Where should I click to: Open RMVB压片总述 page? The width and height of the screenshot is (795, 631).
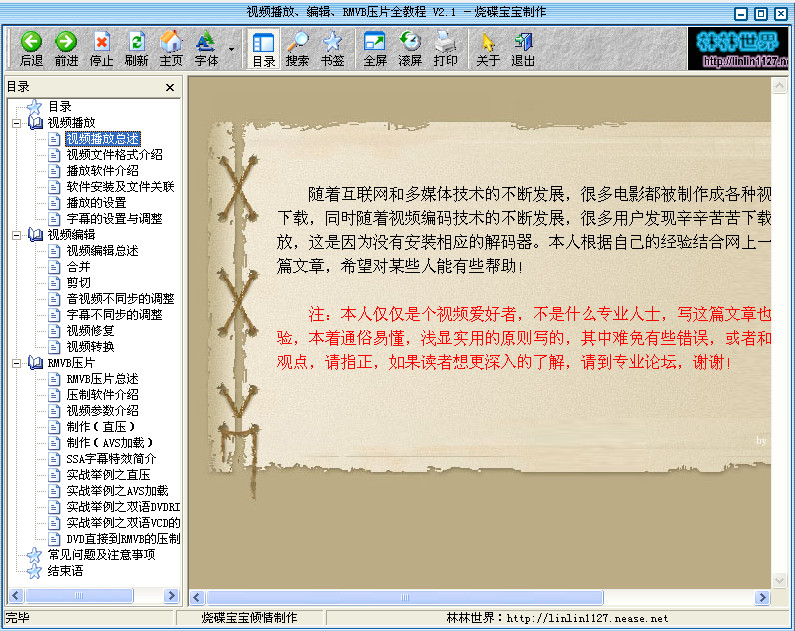(x=102, y=379)
